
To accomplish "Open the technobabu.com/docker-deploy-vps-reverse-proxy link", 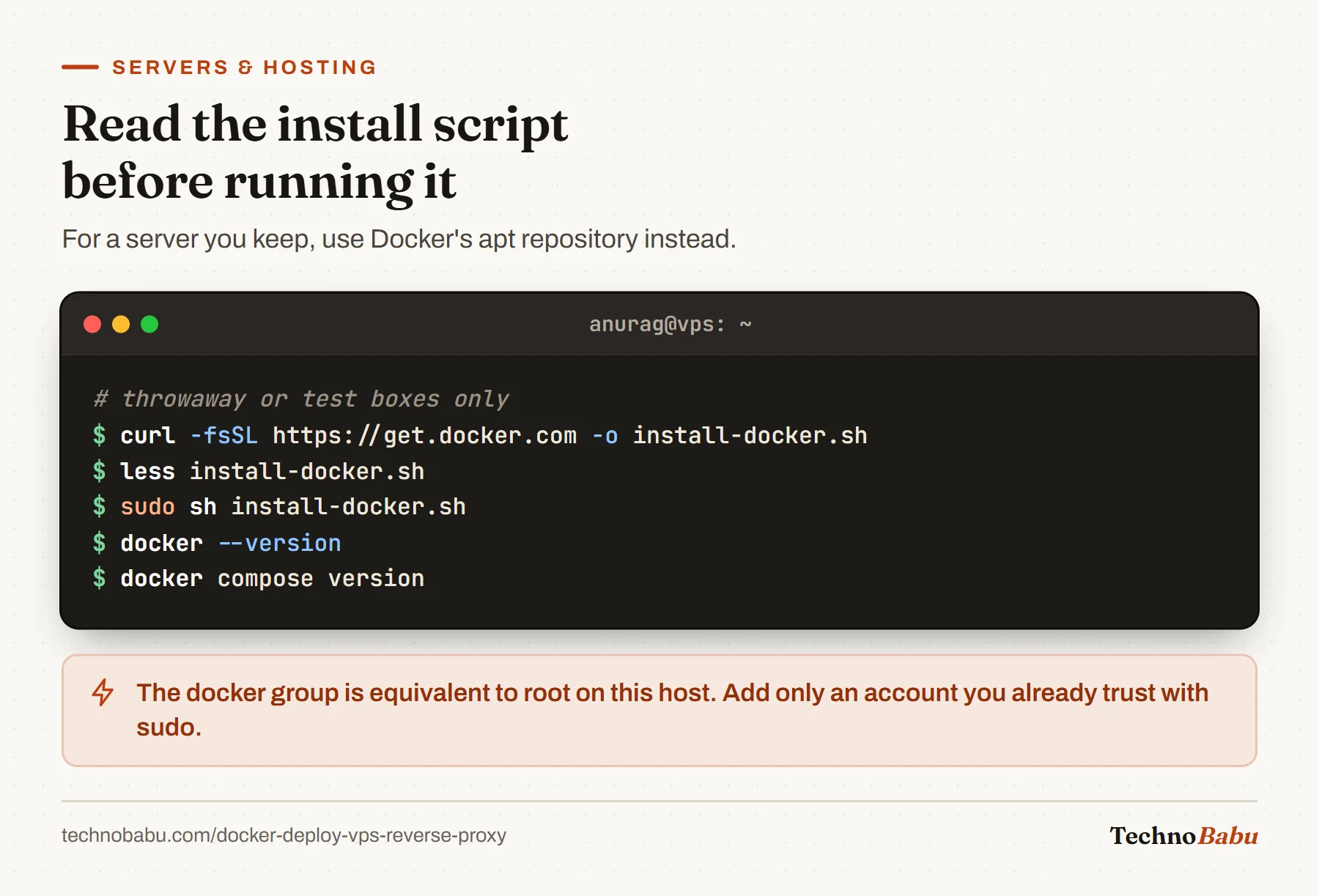I will (284, 835).
